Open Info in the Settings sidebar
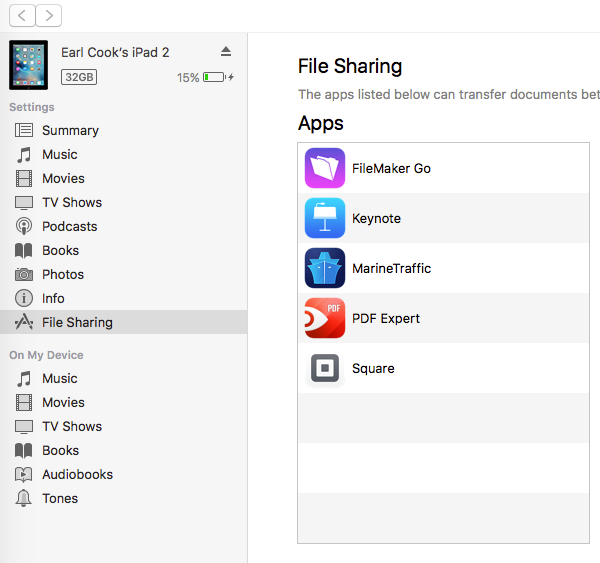Screen dimensions: 600x563 [53, 299]
